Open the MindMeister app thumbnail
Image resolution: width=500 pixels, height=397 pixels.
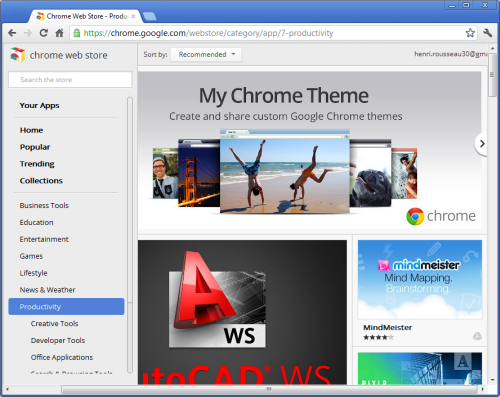pyautogui.click(x=420, y=279)
